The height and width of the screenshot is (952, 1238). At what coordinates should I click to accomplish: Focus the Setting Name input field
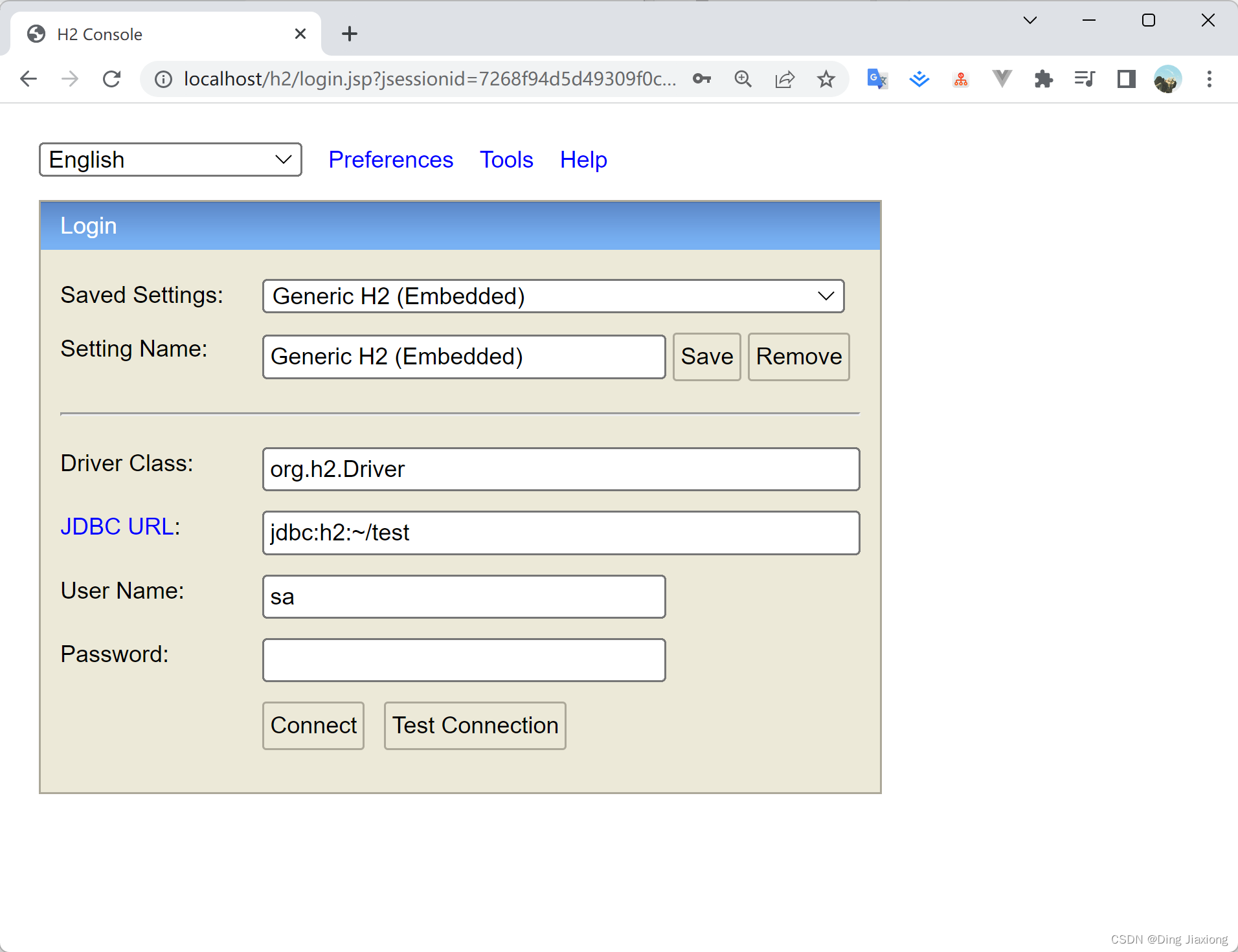[x=464, y=357]
